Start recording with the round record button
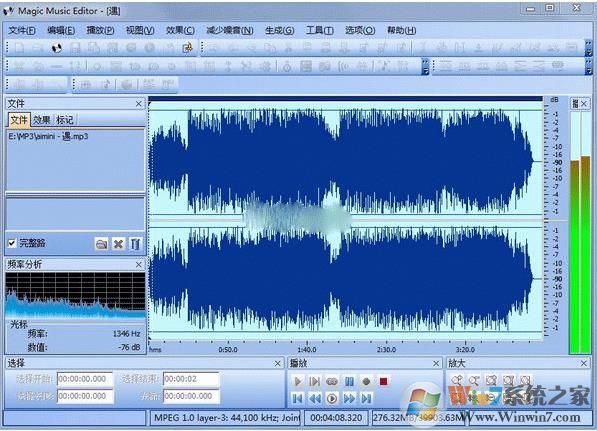Viewport: 597px width, 431px height. (366, 381)
